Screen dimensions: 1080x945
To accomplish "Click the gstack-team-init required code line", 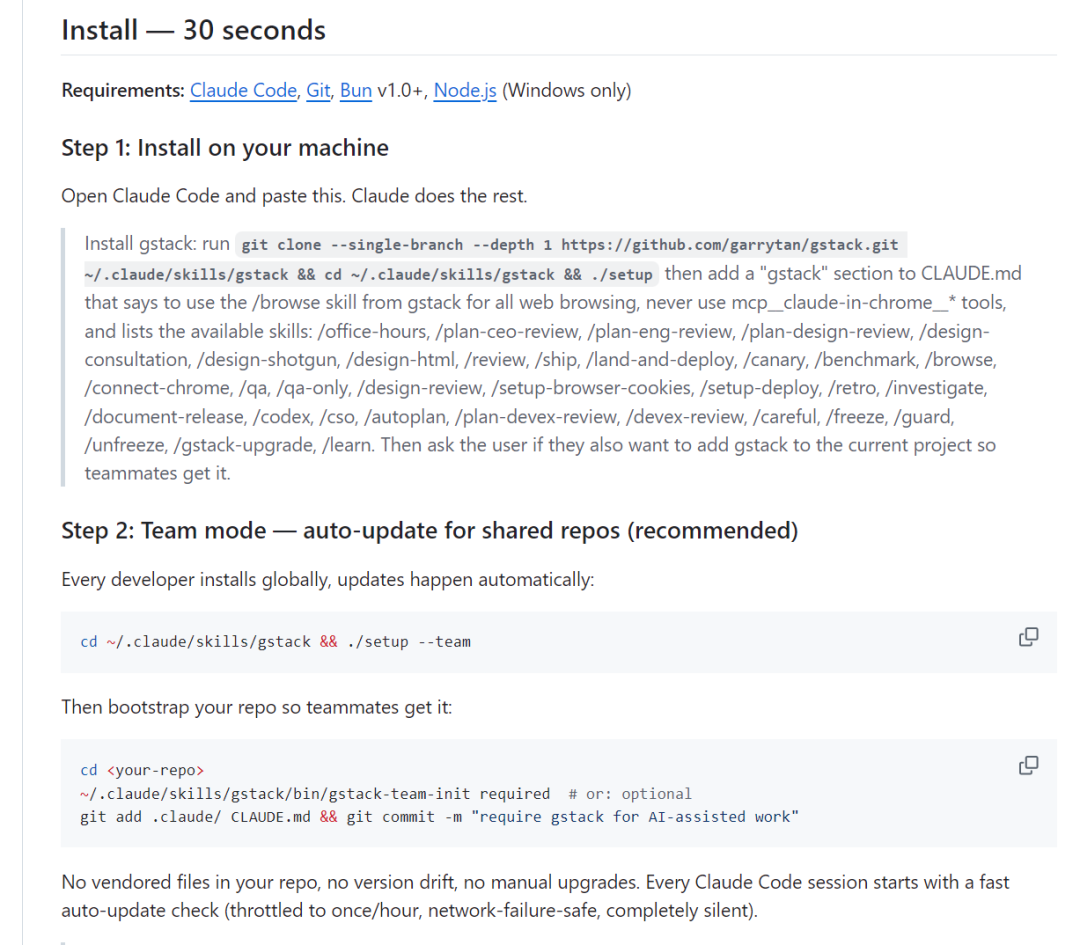I will click(x=315, y=794).
